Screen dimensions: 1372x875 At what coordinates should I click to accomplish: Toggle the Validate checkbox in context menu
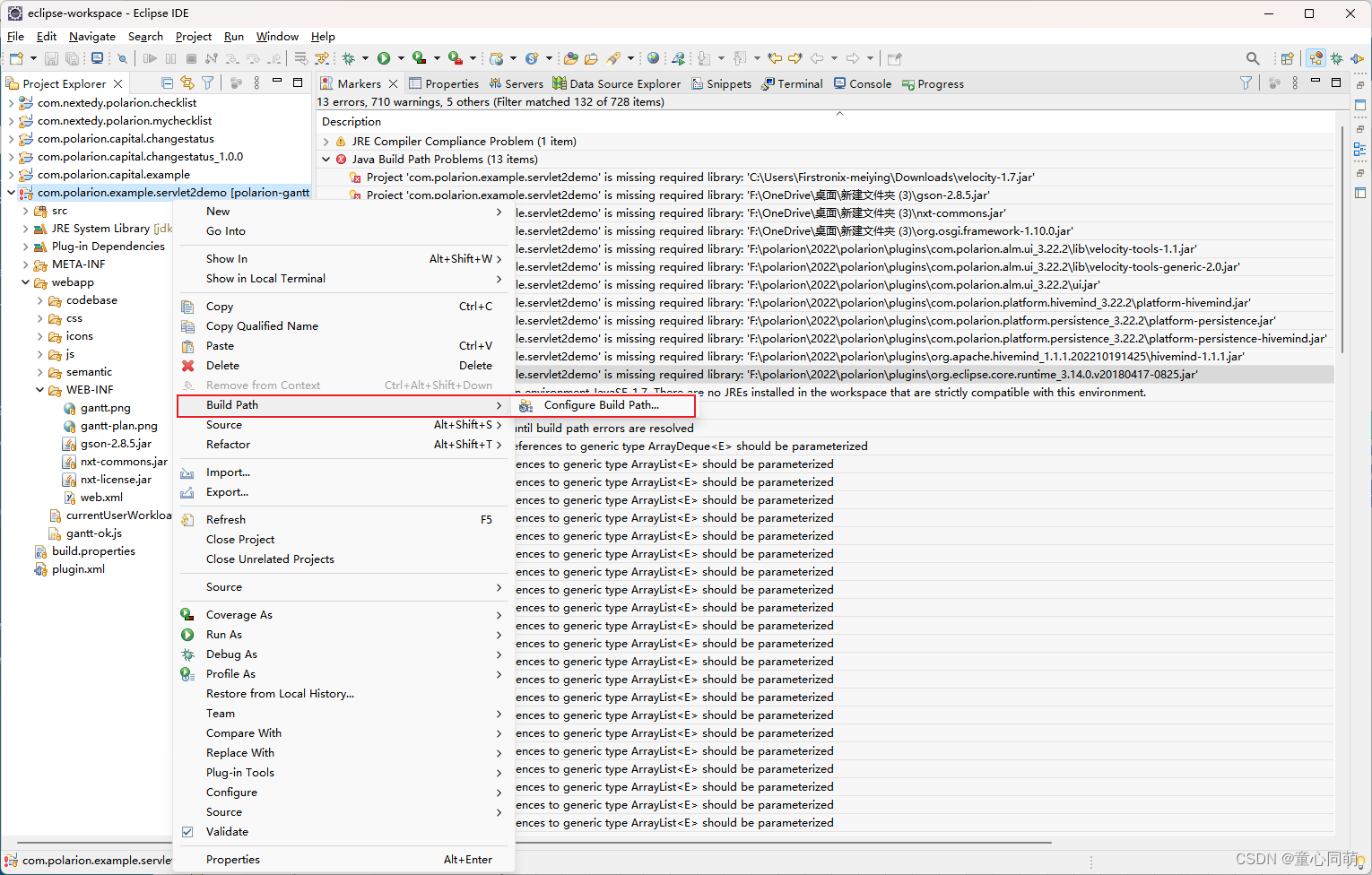click(187, 832)
